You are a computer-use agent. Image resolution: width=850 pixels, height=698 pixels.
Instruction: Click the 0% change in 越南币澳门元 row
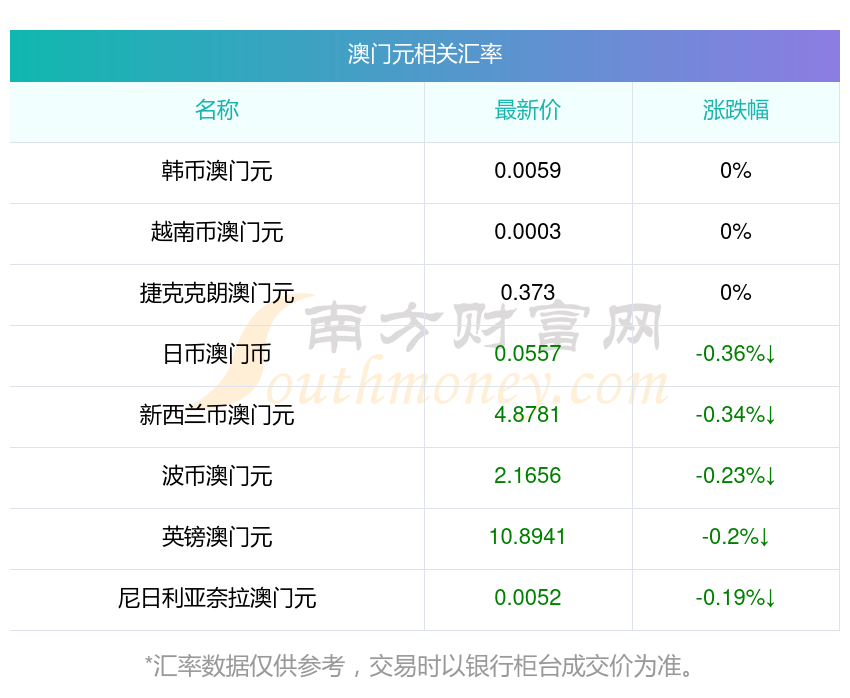(x=736, y=232)
